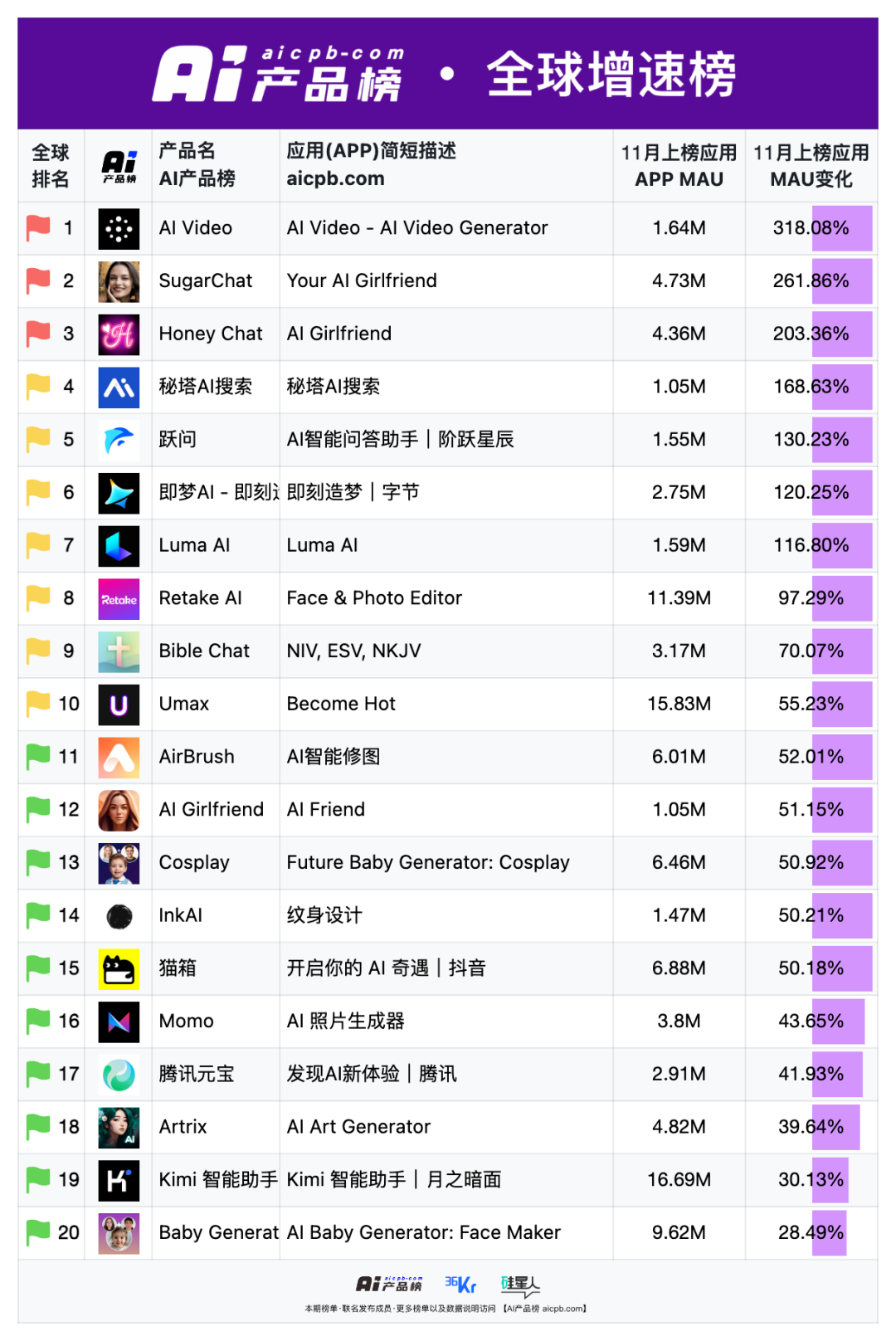Screen dimensions: 896x1341
Task: Click the 36Kr logo in footer
Action: 460,1285
